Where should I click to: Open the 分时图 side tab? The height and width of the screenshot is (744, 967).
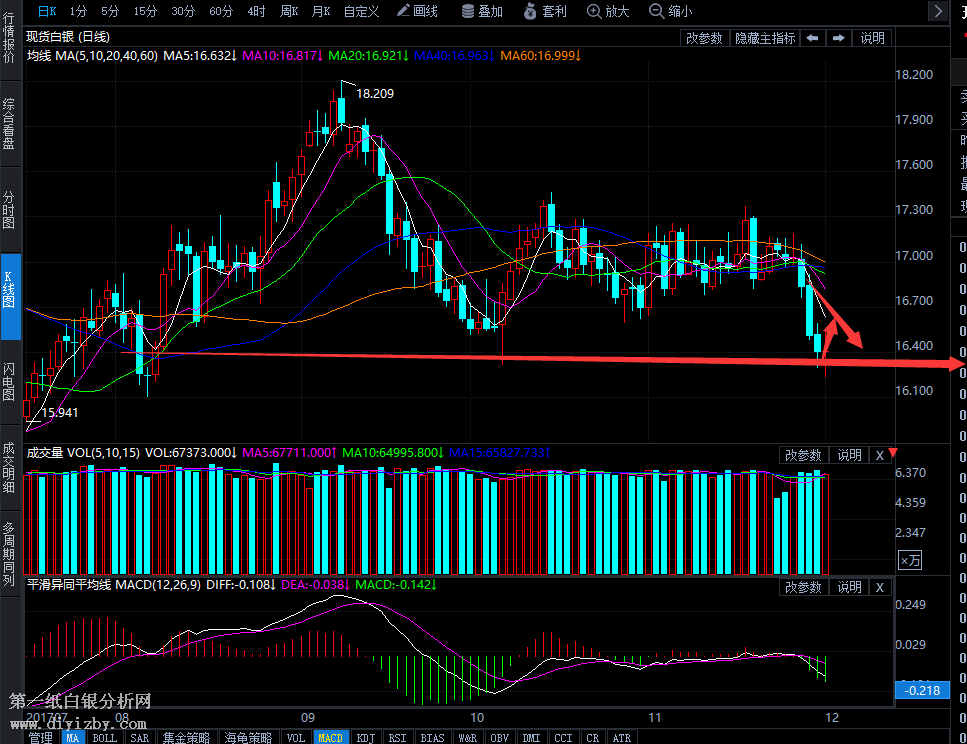pos(9,209)
